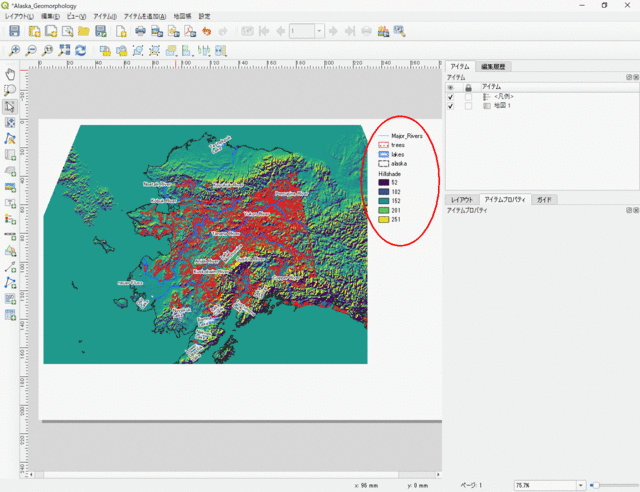Enable the lock checkbox for <凡例> item

467,97
